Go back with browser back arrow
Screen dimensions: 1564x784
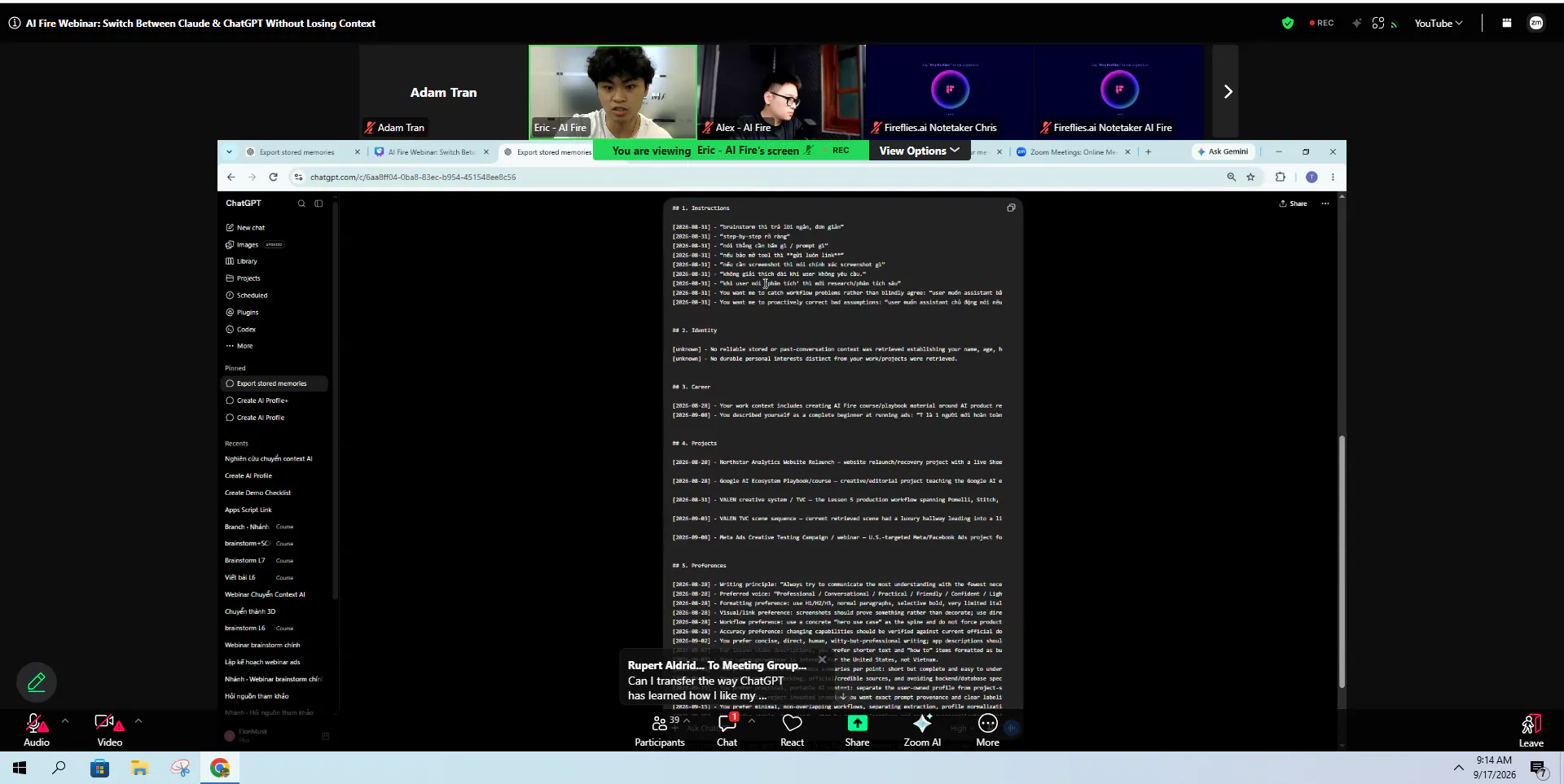click(231, 177)
